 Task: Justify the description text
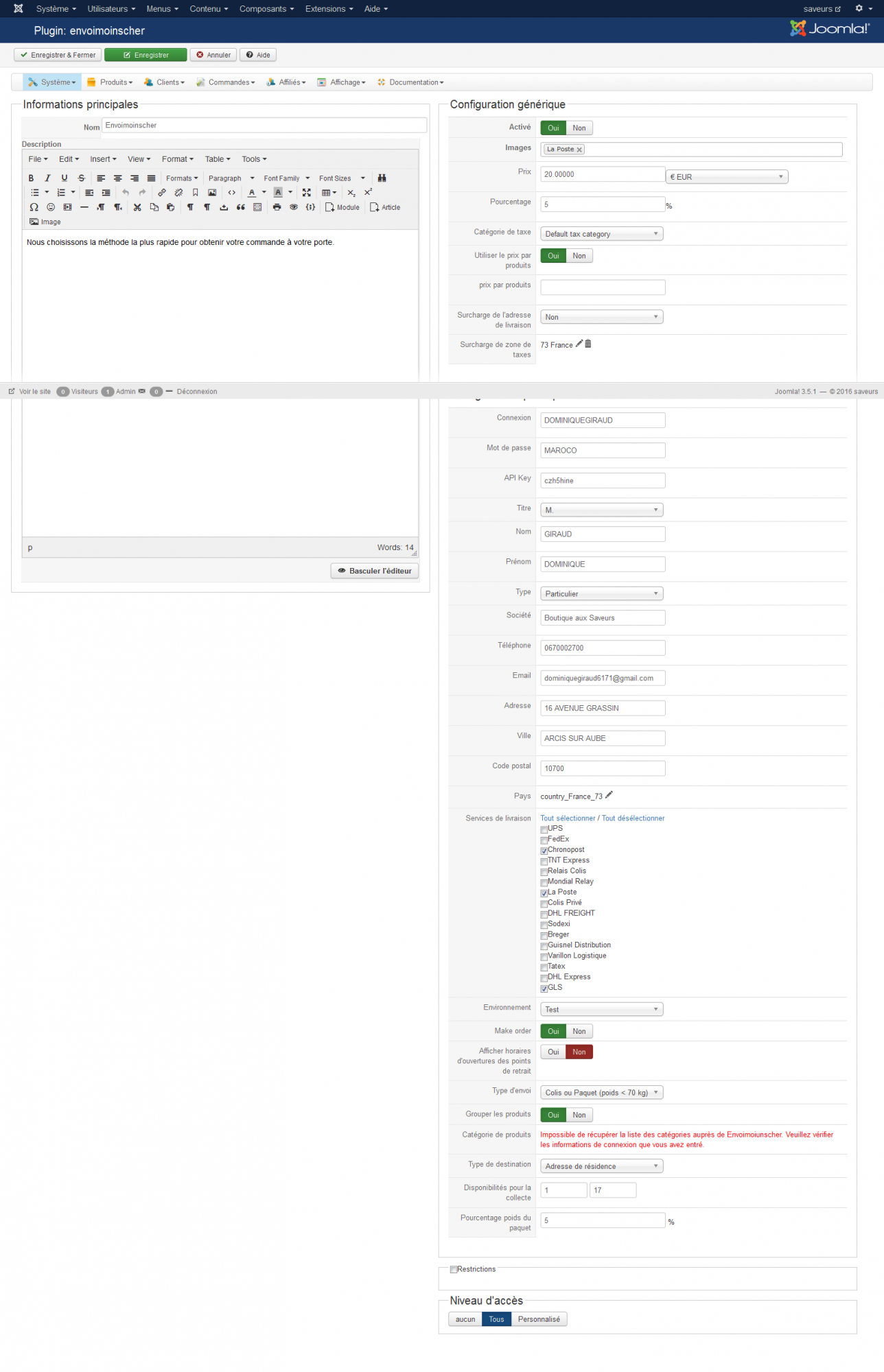151,178
